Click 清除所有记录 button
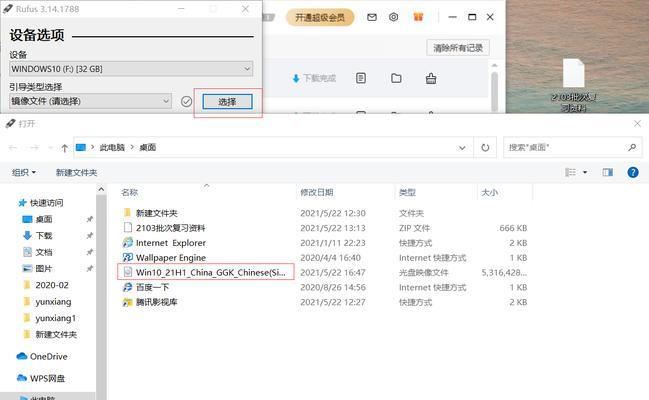This screenshot has width=649, height=400. pos(458,48)
